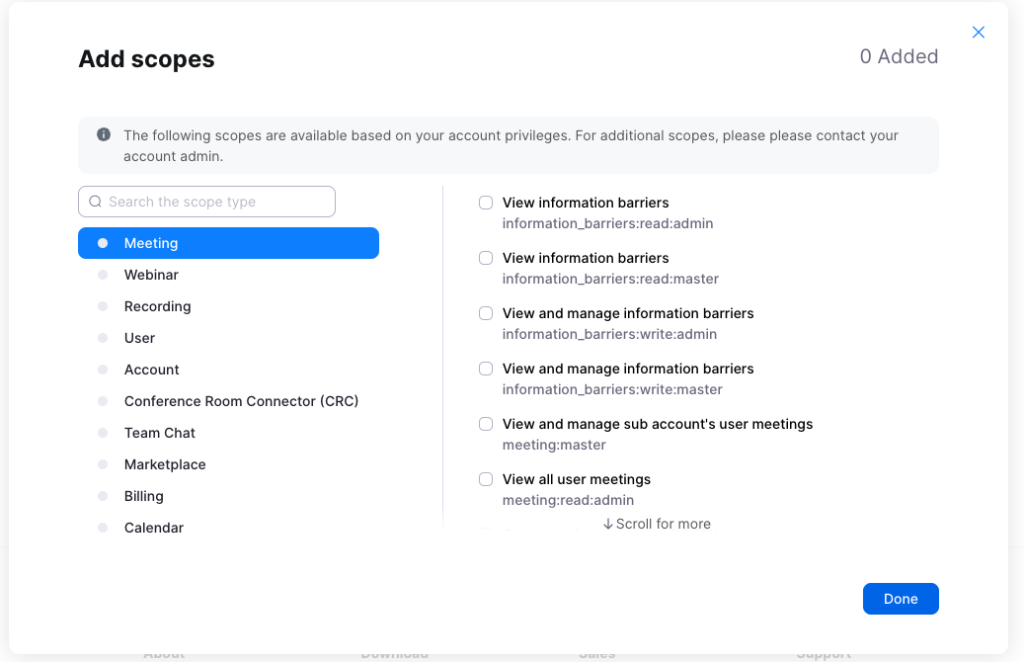Enable information_barriers:write:admin scope checkbox
The height and width of the screenshot is (662, 1024).
486,313
